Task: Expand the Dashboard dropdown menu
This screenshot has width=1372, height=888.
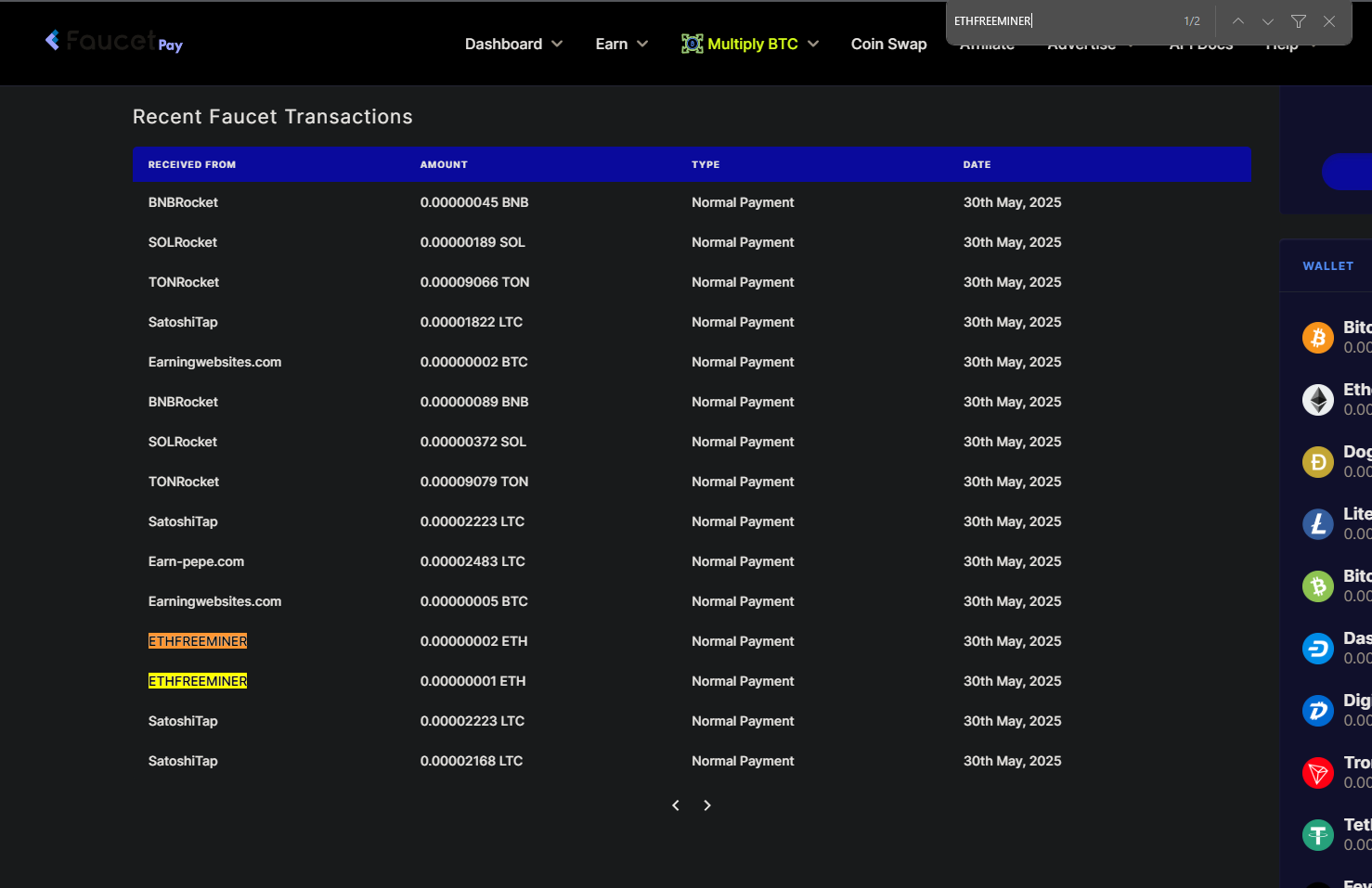Action: click(x=513, y=44)
